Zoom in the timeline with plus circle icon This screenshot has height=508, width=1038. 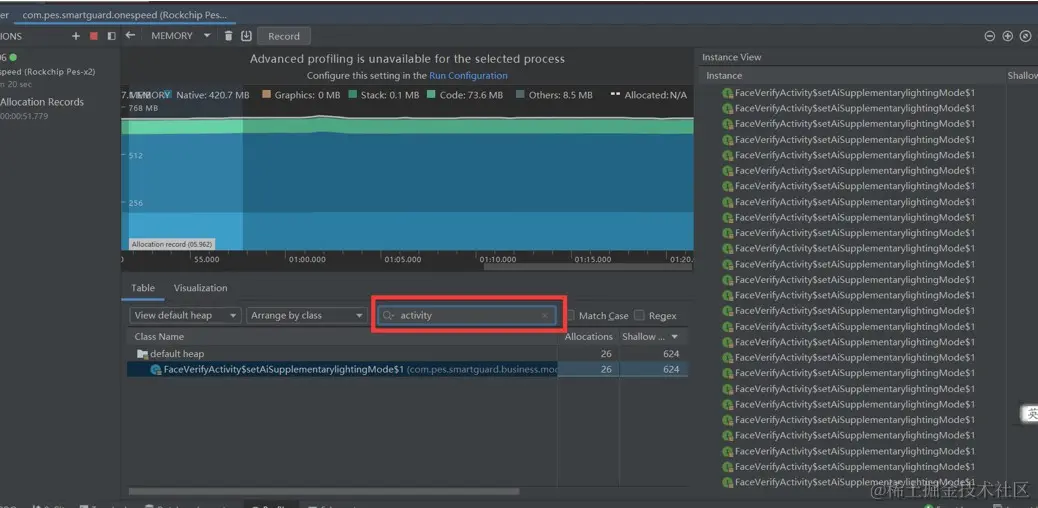1008,36
